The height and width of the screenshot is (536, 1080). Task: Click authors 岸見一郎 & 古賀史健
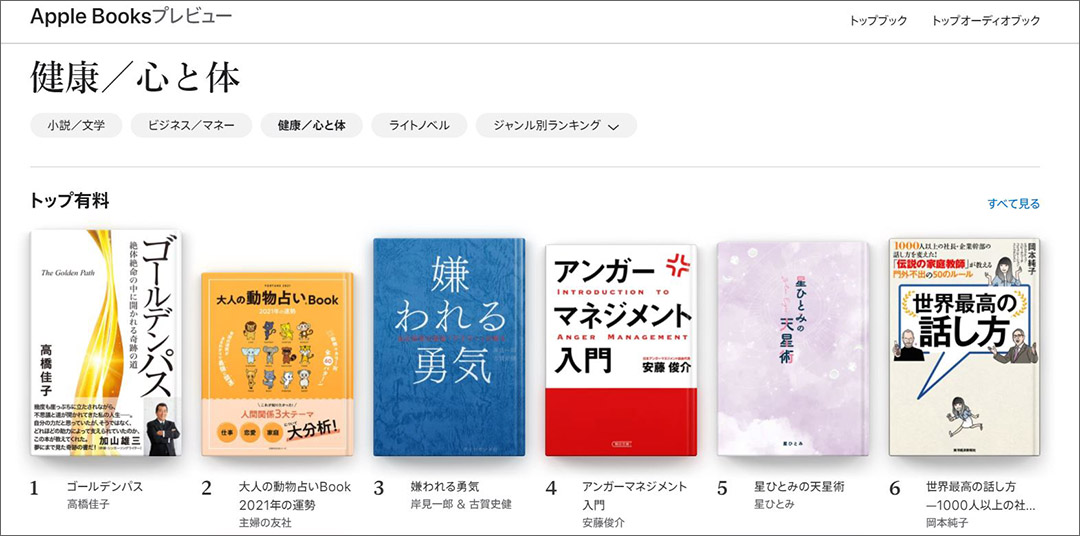[x=461, y=504]
